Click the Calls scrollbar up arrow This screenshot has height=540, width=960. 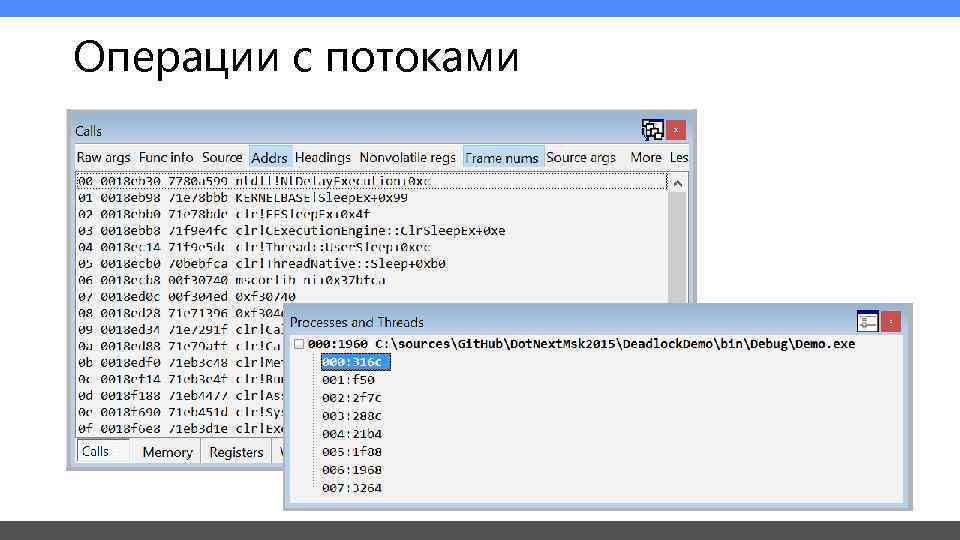(x=678, y=182)
